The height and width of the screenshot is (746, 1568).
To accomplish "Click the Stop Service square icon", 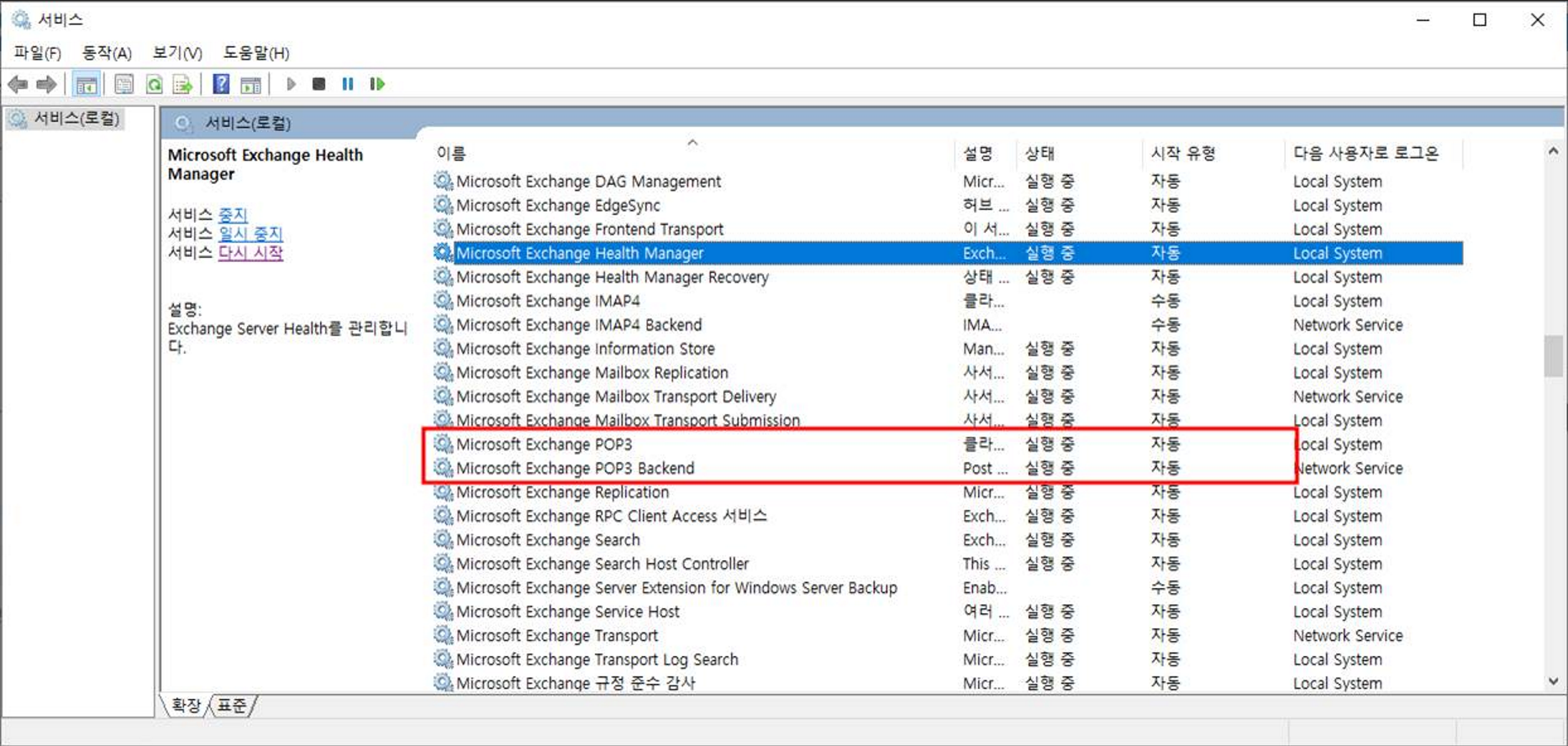I will (318, 84).
